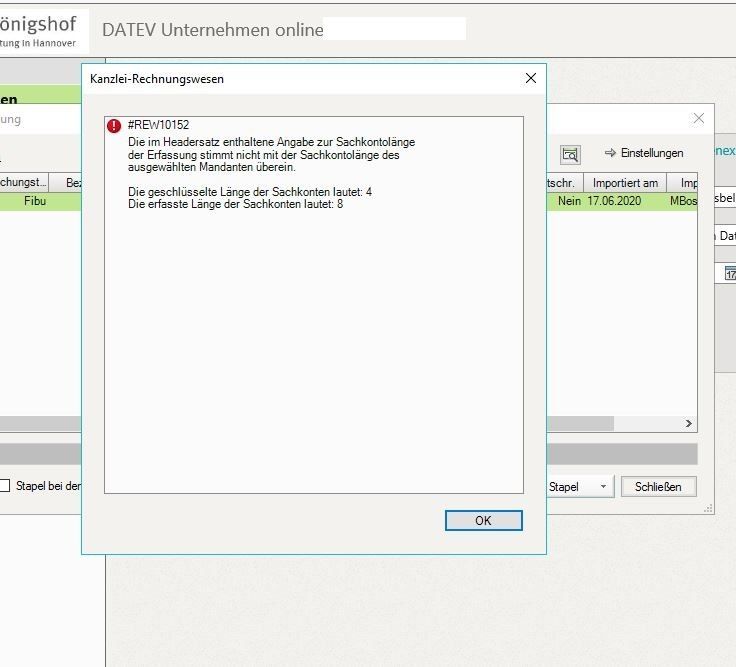Open the preview search icon next to Einstellungen

pos(570,154)
